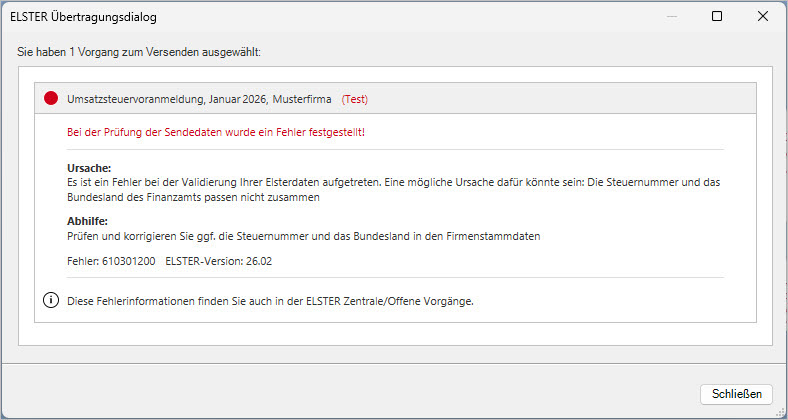This screenshot has height=420, width=788.
Task: Click the ELSTER Zentrale/Offene Vorgänge hint text
Action: [270, 301]
